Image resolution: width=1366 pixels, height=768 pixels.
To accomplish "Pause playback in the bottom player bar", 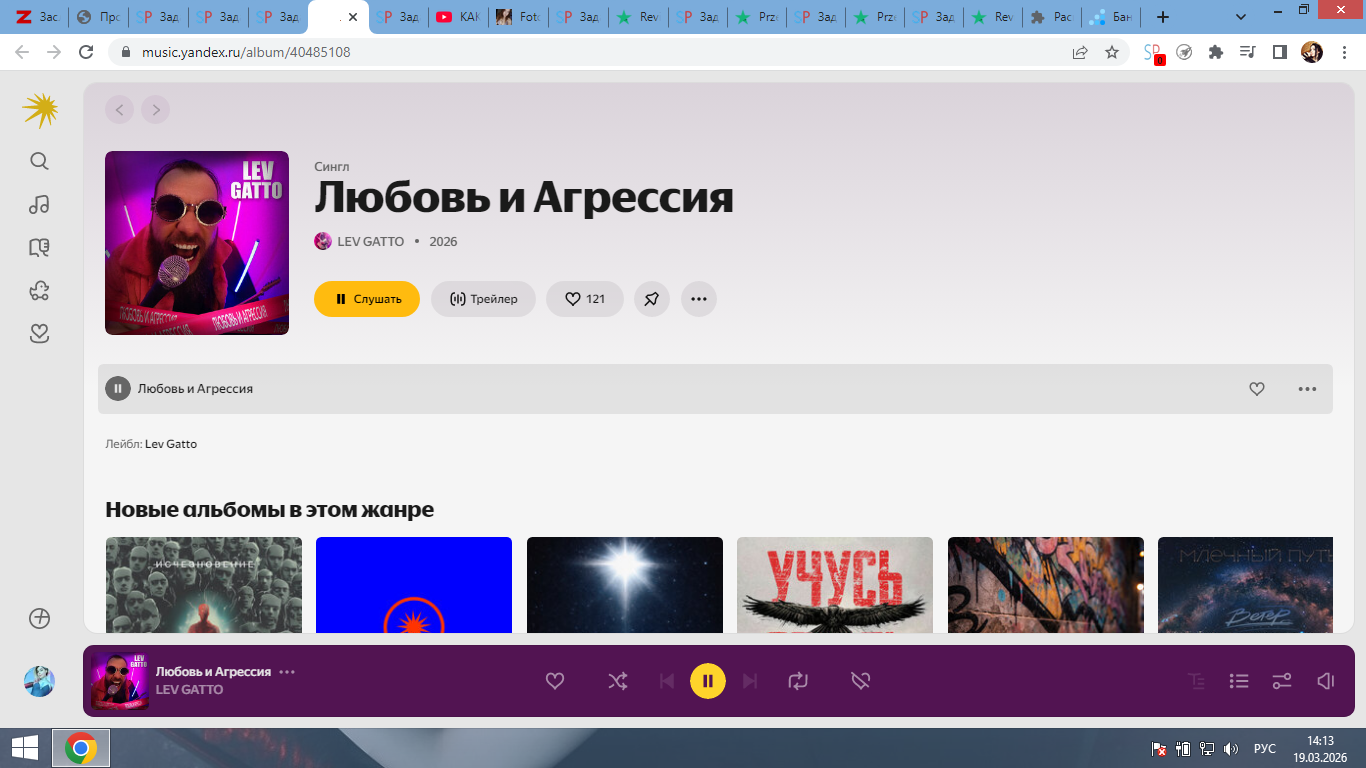I will (x=707, y=681).
